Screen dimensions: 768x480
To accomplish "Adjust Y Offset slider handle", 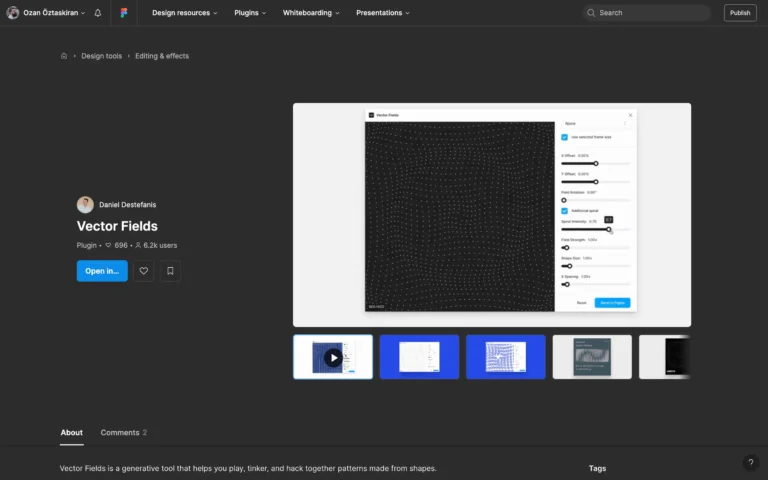I will (x=596, y=182).
